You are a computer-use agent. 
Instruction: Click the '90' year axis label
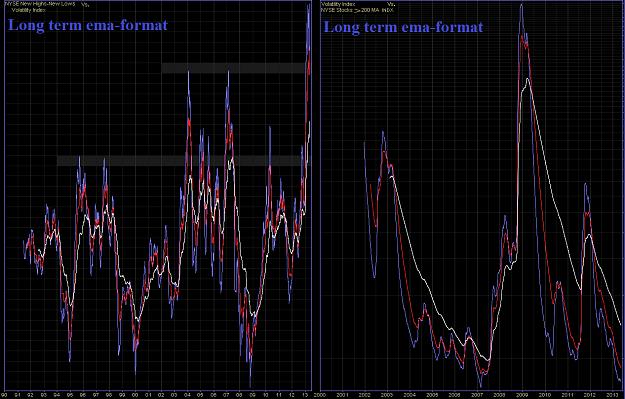pos(4,395)
